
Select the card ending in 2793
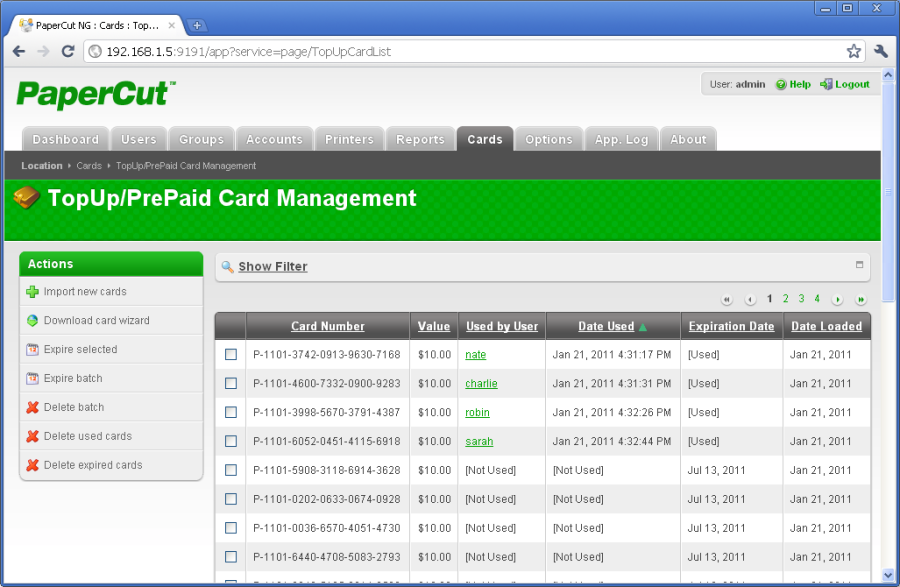[231, 557]
